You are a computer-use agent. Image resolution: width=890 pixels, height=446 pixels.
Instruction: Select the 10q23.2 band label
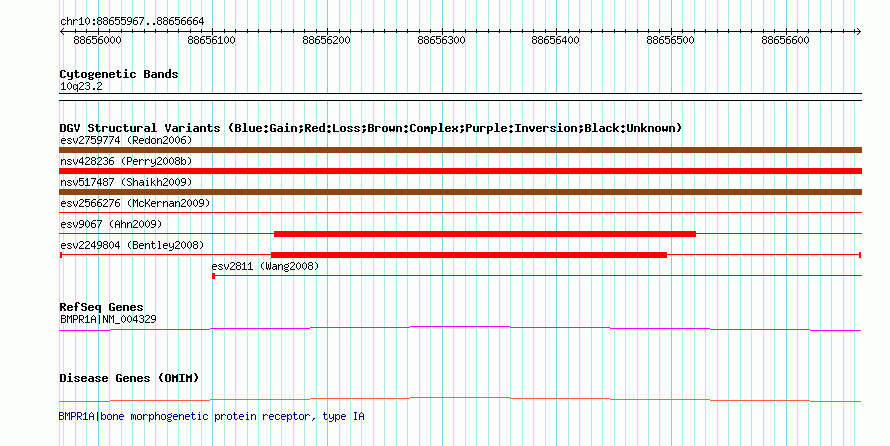[81, 87]
